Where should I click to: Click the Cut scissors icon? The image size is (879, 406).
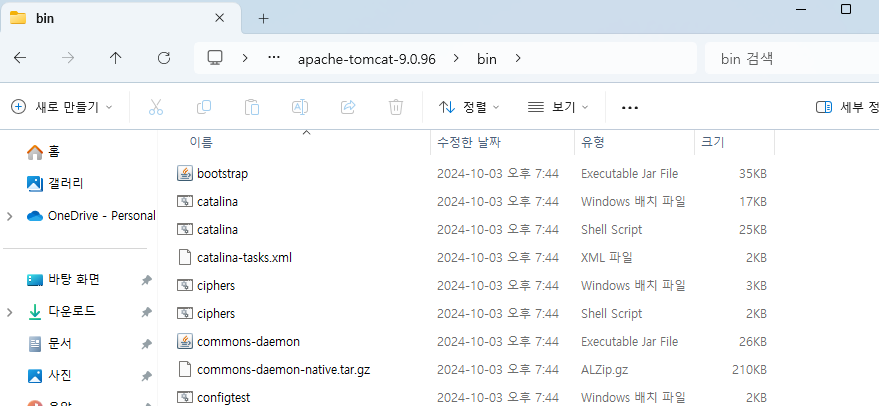156,107
